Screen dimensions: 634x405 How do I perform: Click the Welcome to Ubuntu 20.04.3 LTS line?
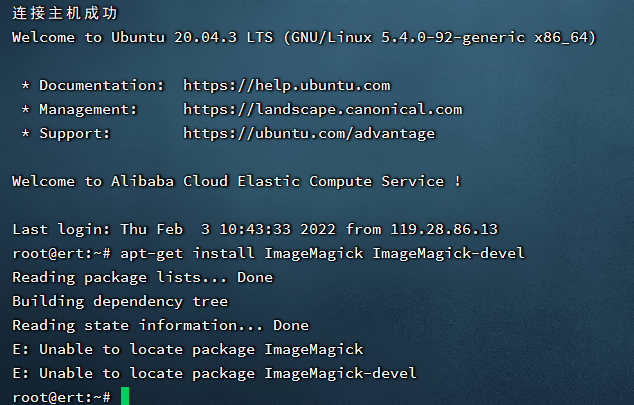(x=304, y=38)
